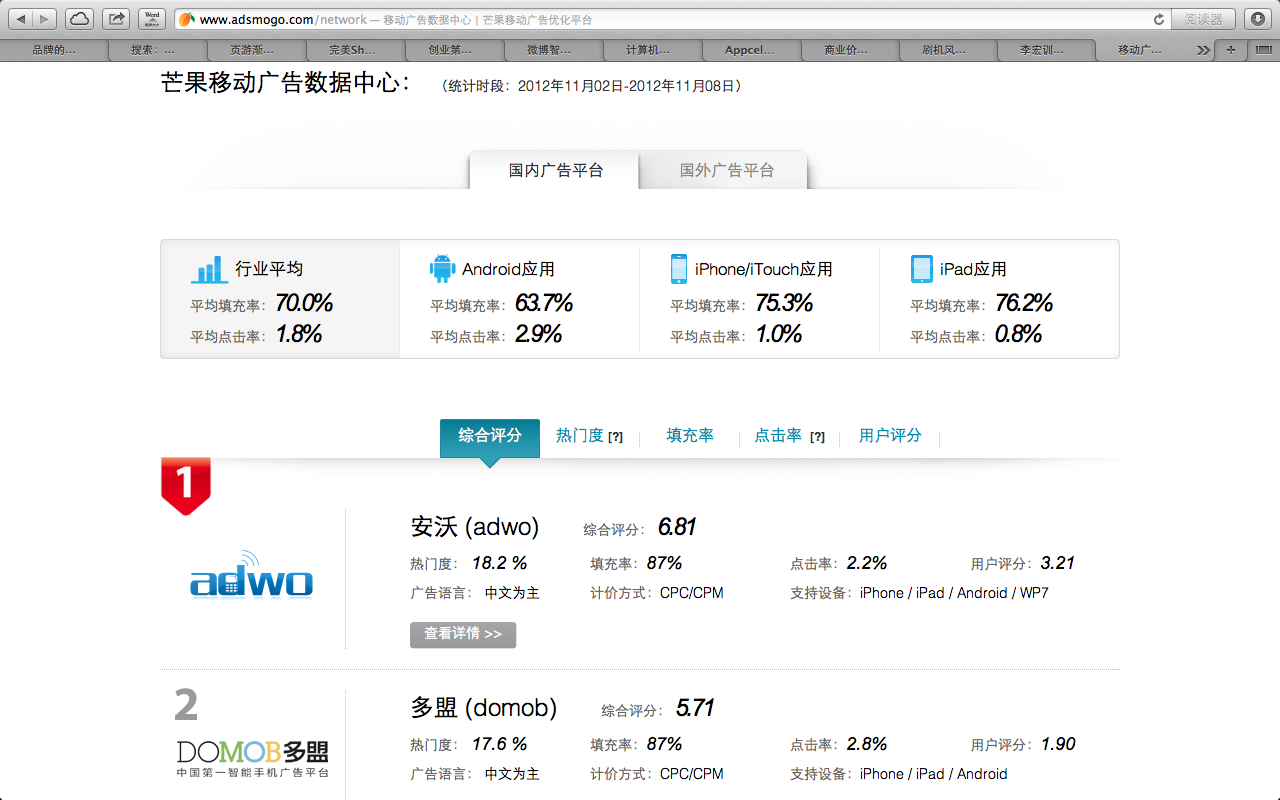
Task: Click the 统计时段 date range text
Action: 592,87
